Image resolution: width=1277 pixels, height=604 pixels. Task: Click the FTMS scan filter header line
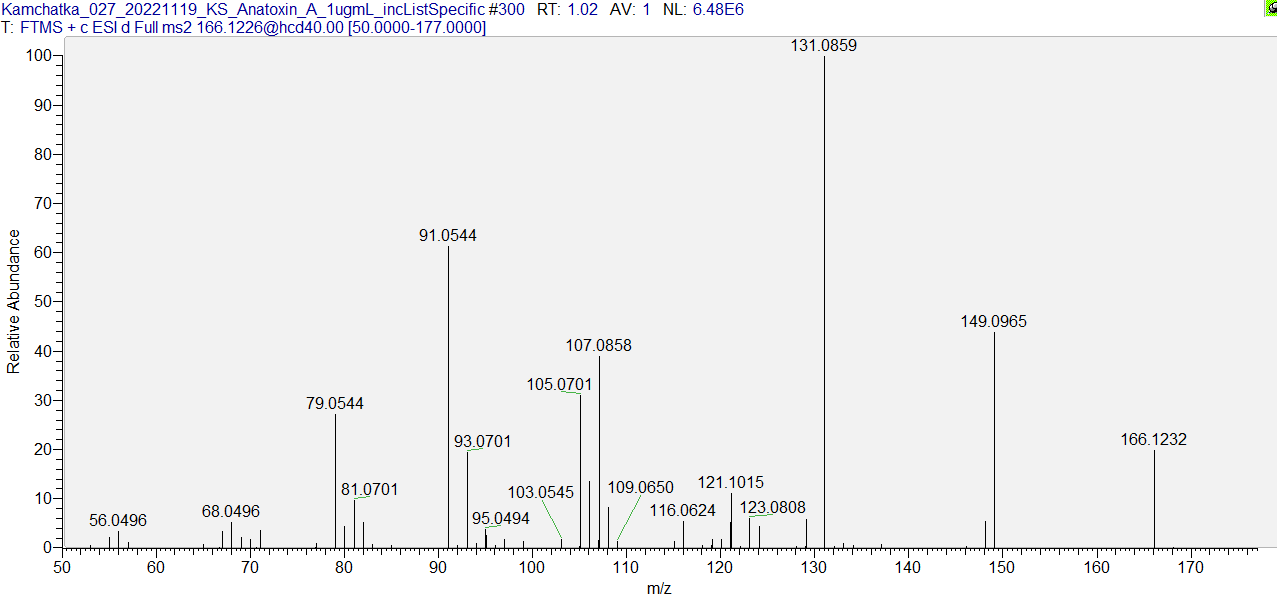[244, 28]
